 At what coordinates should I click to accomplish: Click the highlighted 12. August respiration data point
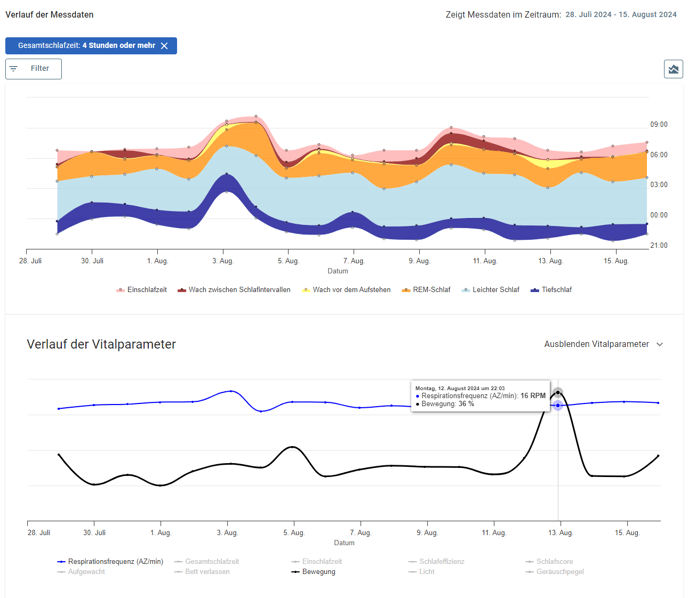tap(558, 405)
